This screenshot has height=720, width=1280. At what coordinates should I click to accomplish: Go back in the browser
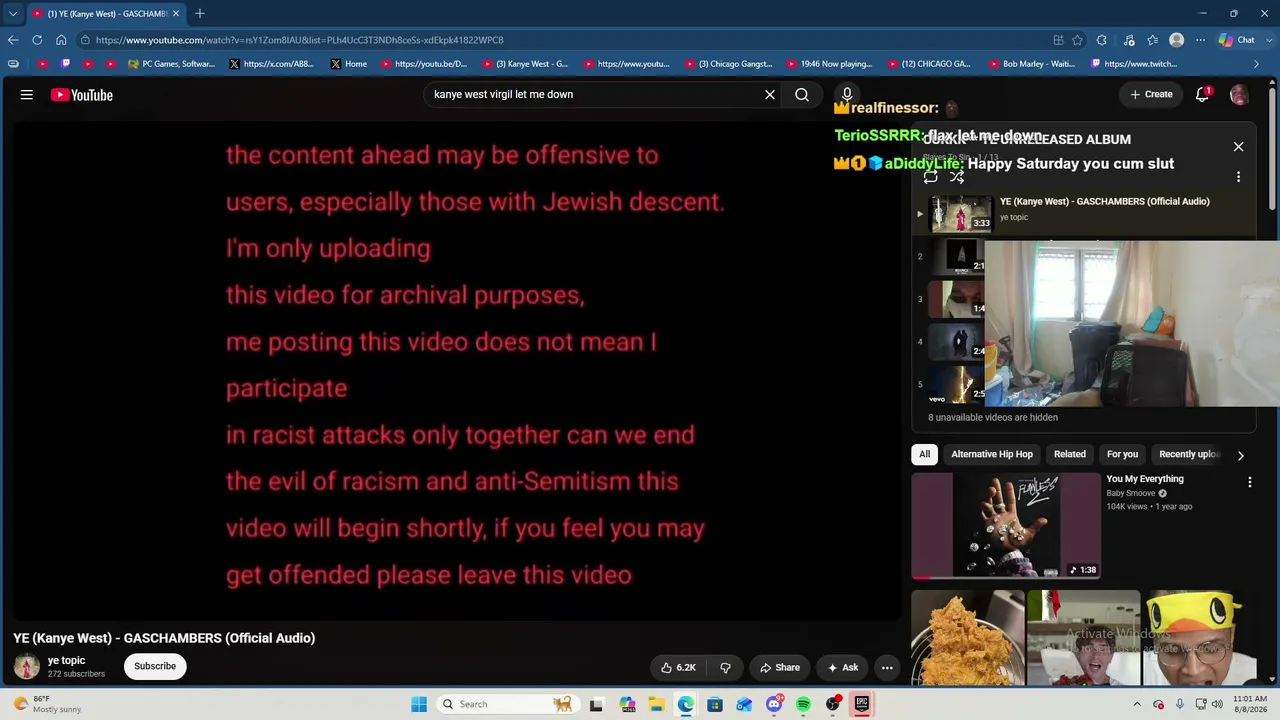pos(13,40)
